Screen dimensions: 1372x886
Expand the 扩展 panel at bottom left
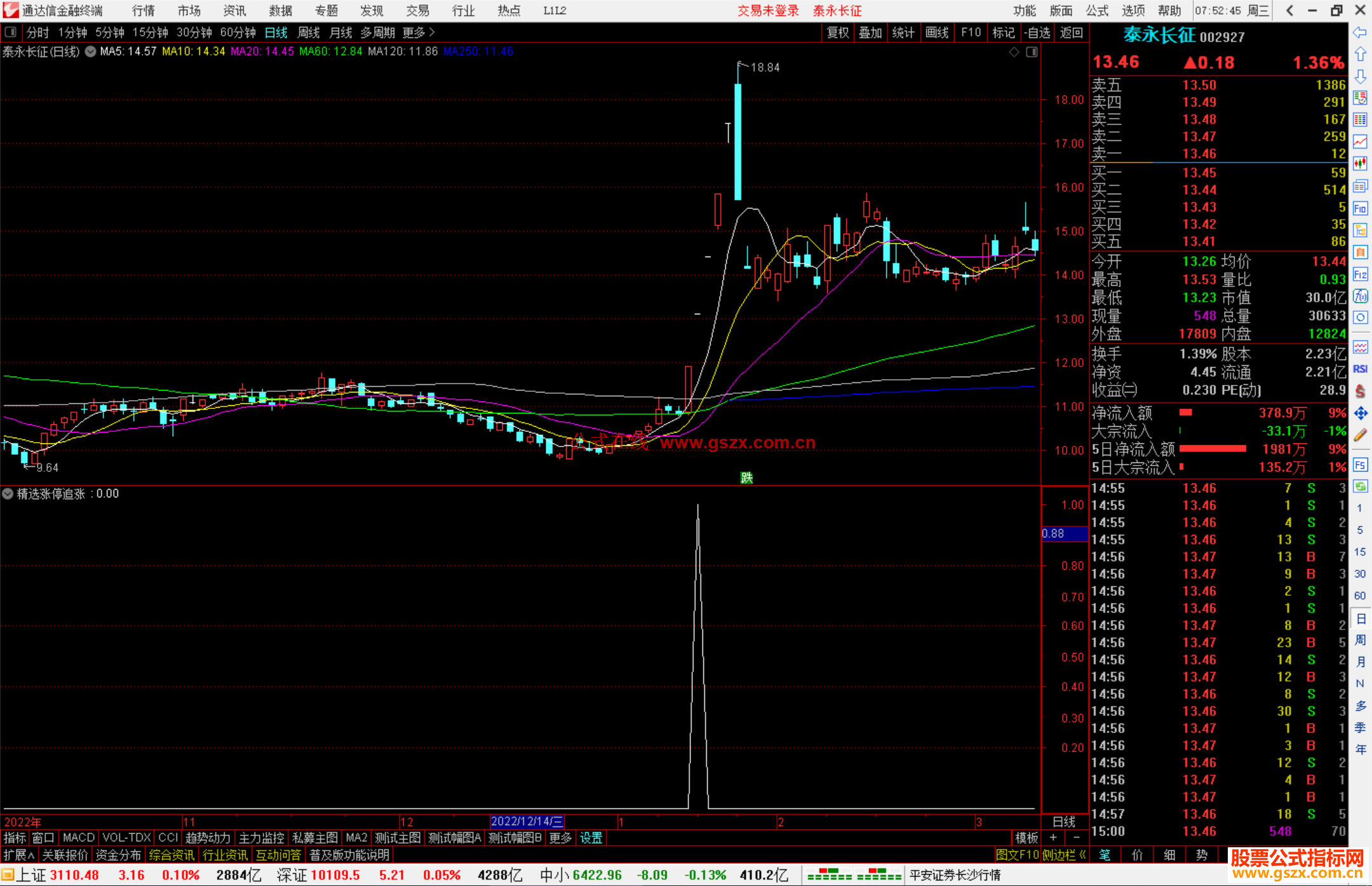[x=18, y=855]
